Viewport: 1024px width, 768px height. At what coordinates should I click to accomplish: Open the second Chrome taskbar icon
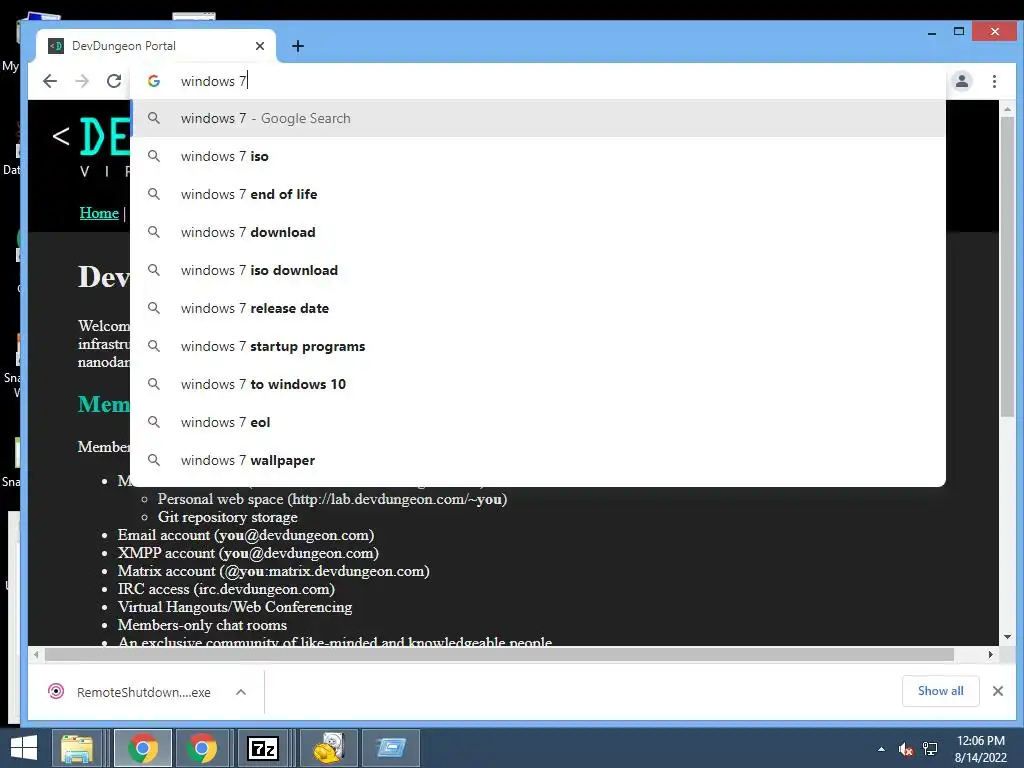coord(202,748)
